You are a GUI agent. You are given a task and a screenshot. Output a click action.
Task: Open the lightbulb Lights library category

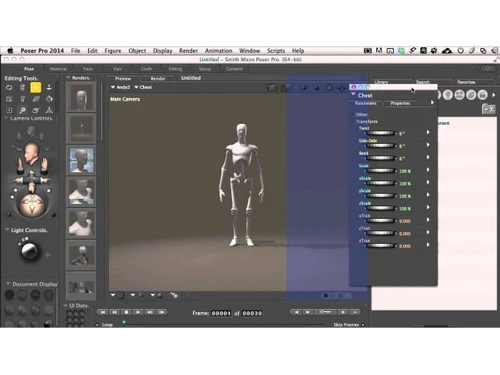pyautogui.click(x=448, y=95)
